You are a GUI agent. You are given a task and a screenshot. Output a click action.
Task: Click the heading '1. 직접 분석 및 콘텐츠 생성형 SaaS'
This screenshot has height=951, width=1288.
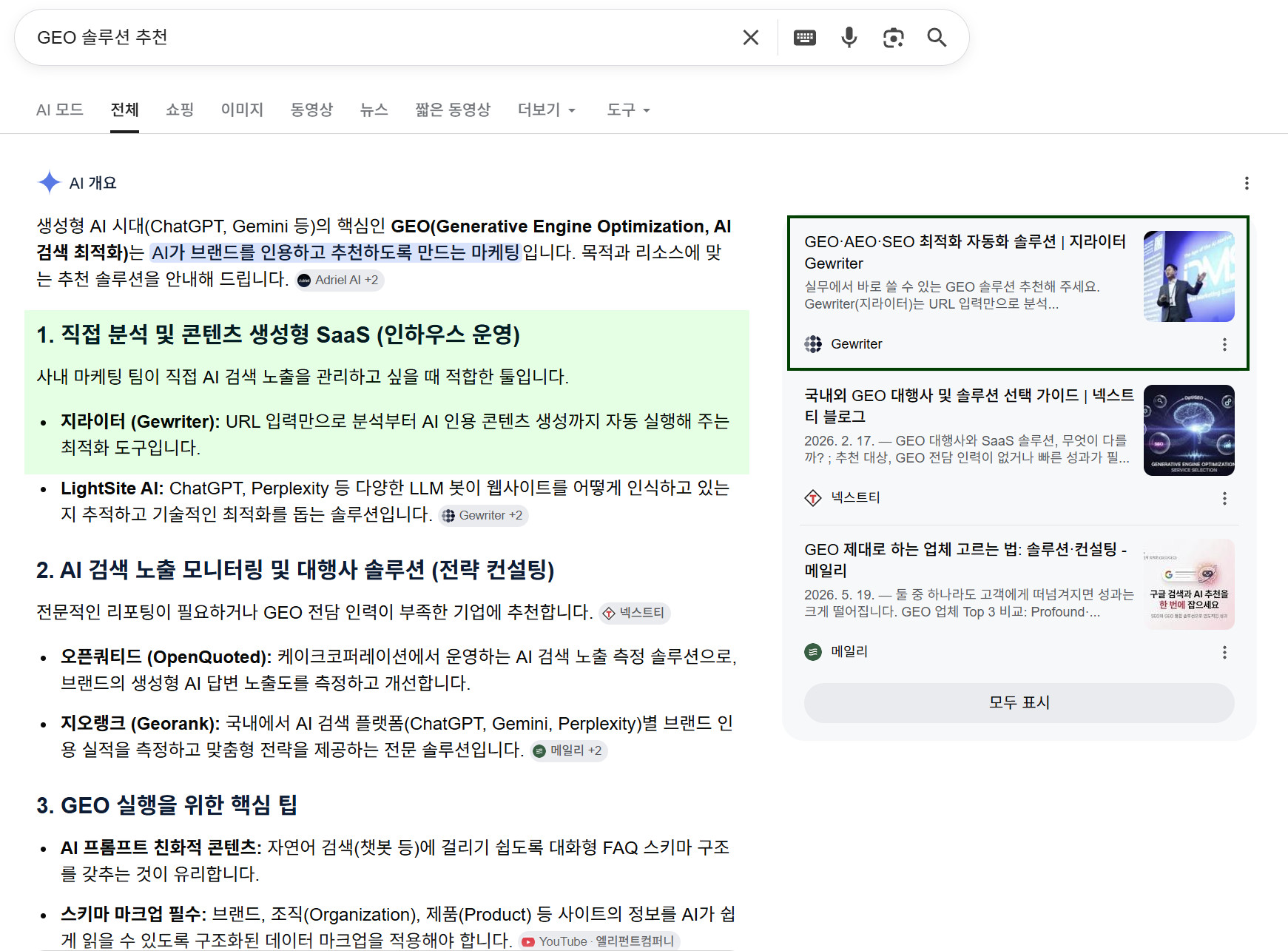(278, 335)
